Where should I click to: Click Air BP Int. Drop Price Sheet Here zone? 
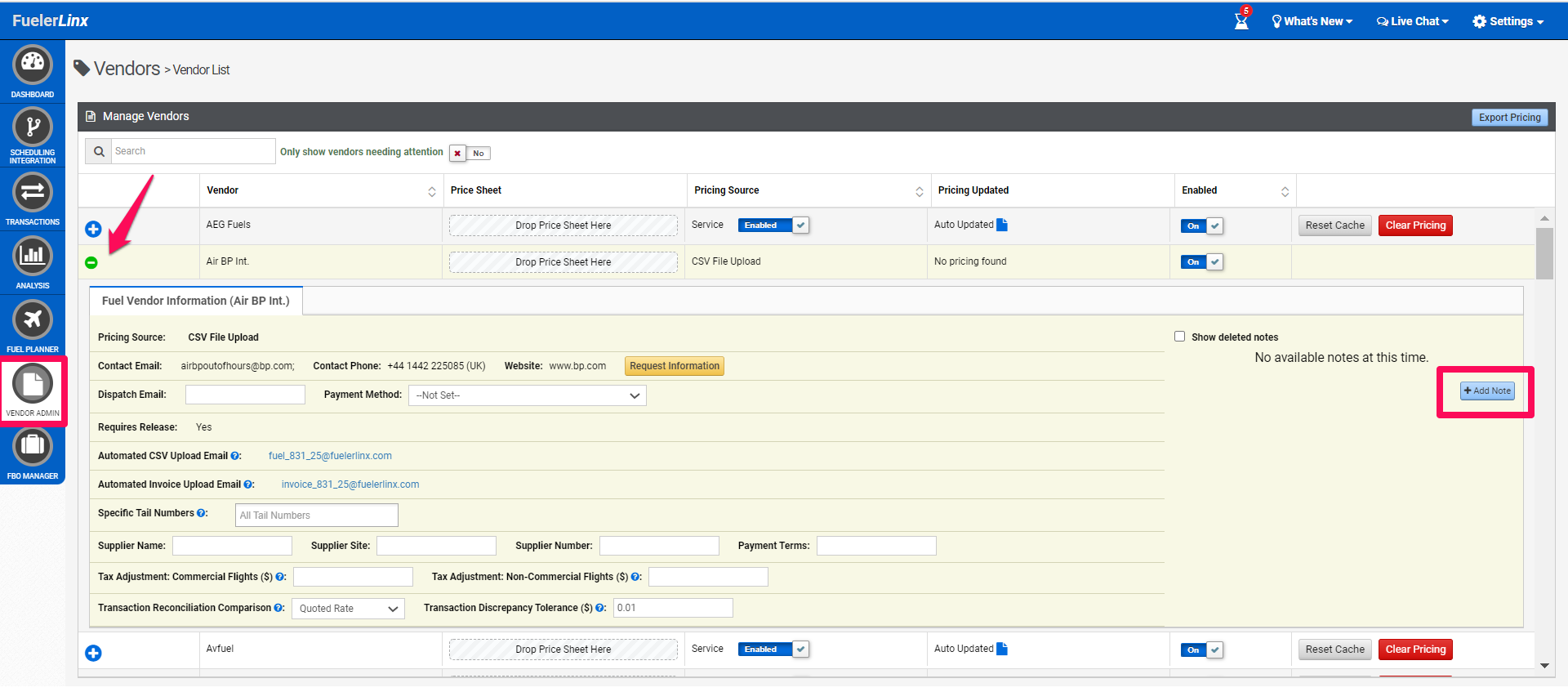(x=563, y=262)
